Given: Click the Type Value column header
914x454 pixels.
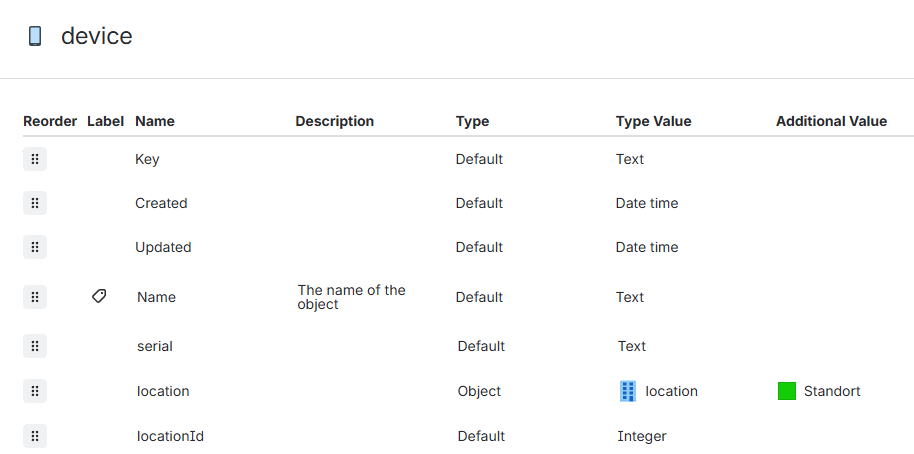Looking at the screenshot, I should point(653,121).
